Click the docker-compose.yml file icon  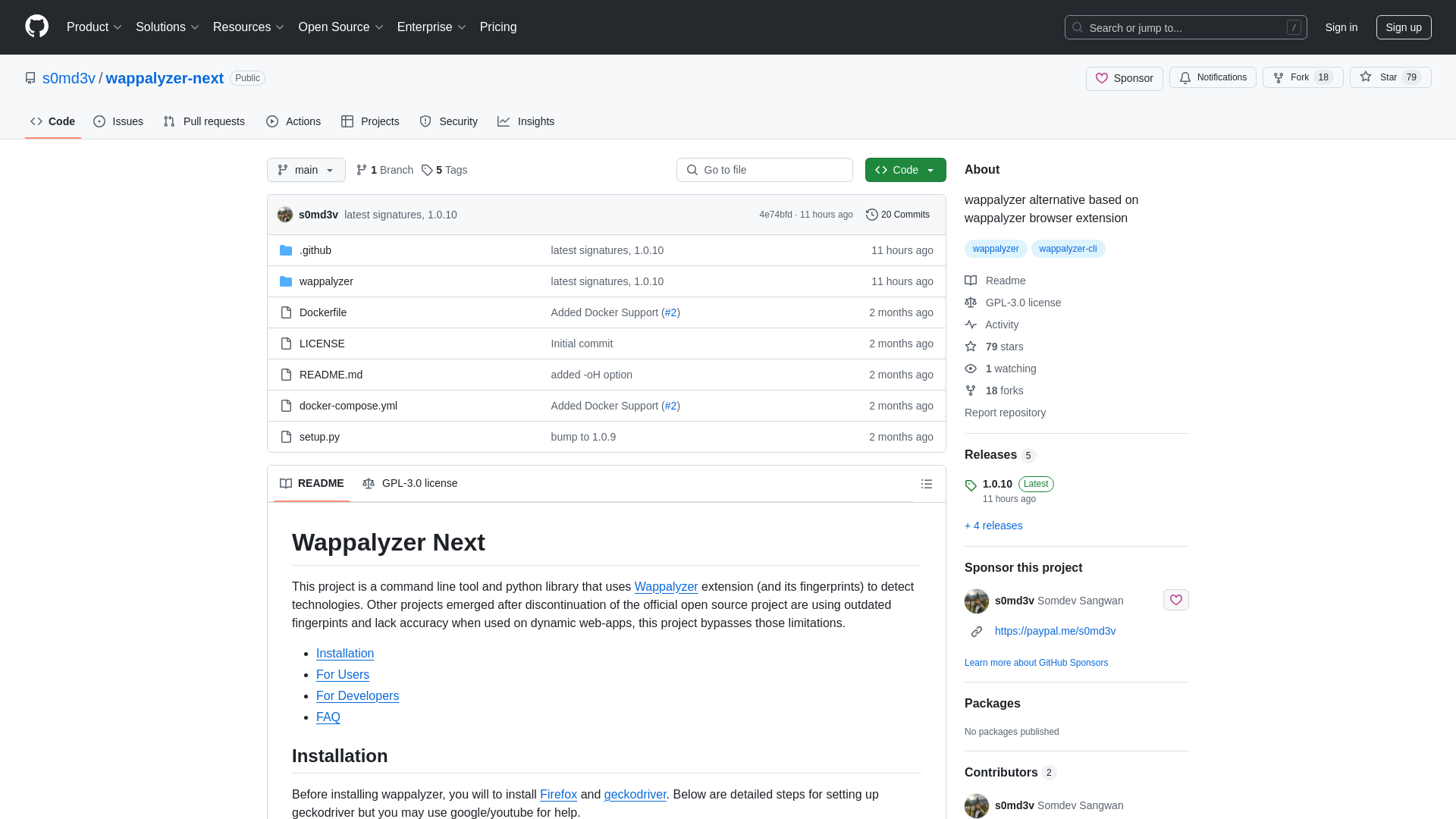pyautogui.click(x=286, y=406)
